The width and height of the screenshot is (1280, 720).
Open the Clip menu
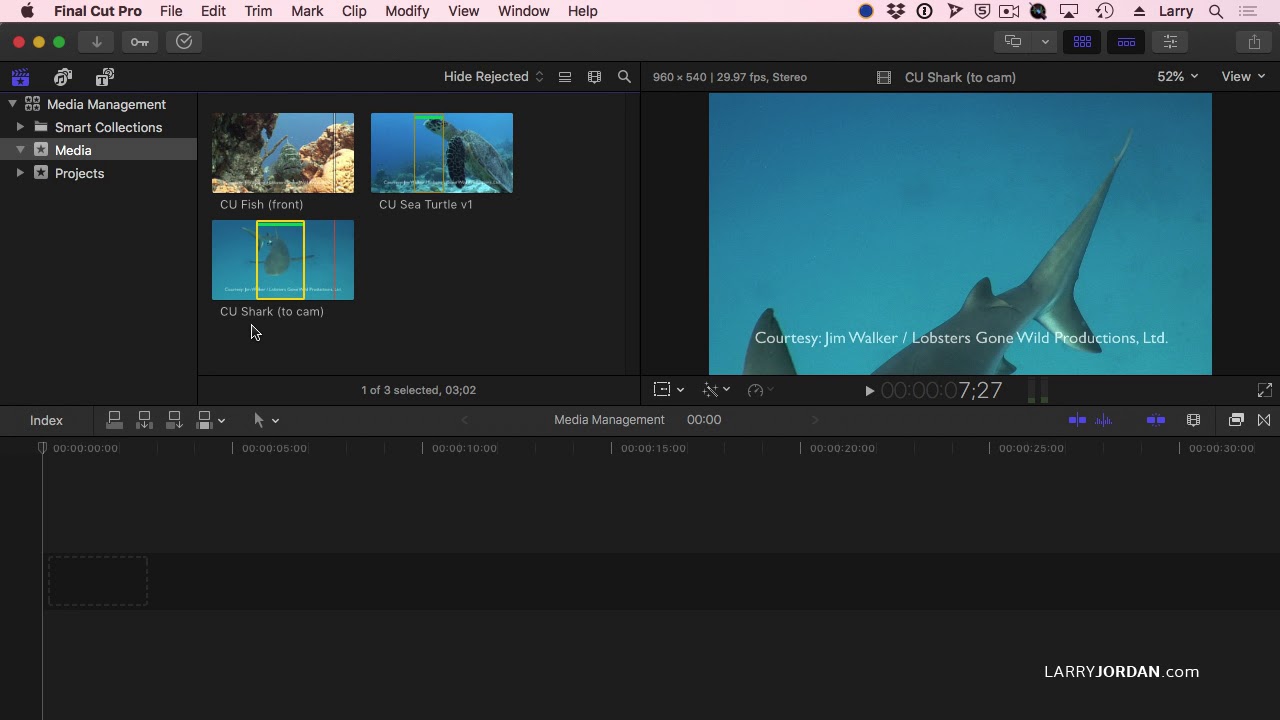354,11
